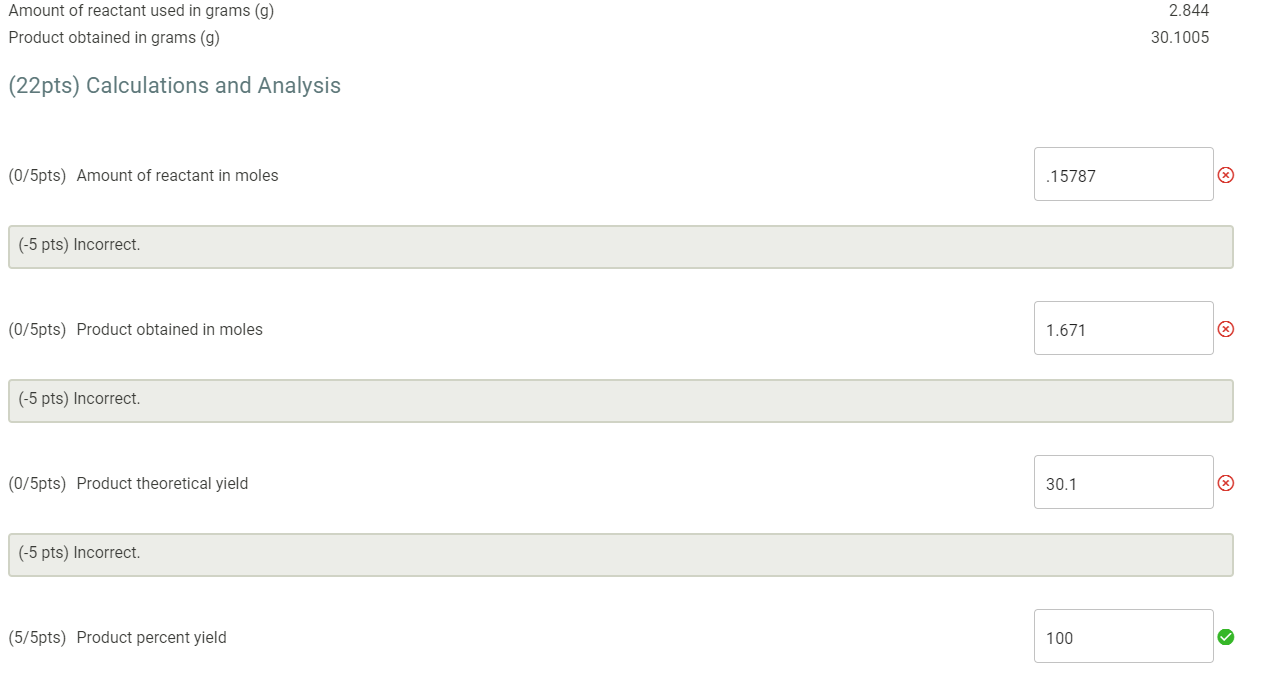The width and height of the screenshot is (1270, 679).
Task: Click the first Incorrect feedback banner
Action: coord(620,245)
